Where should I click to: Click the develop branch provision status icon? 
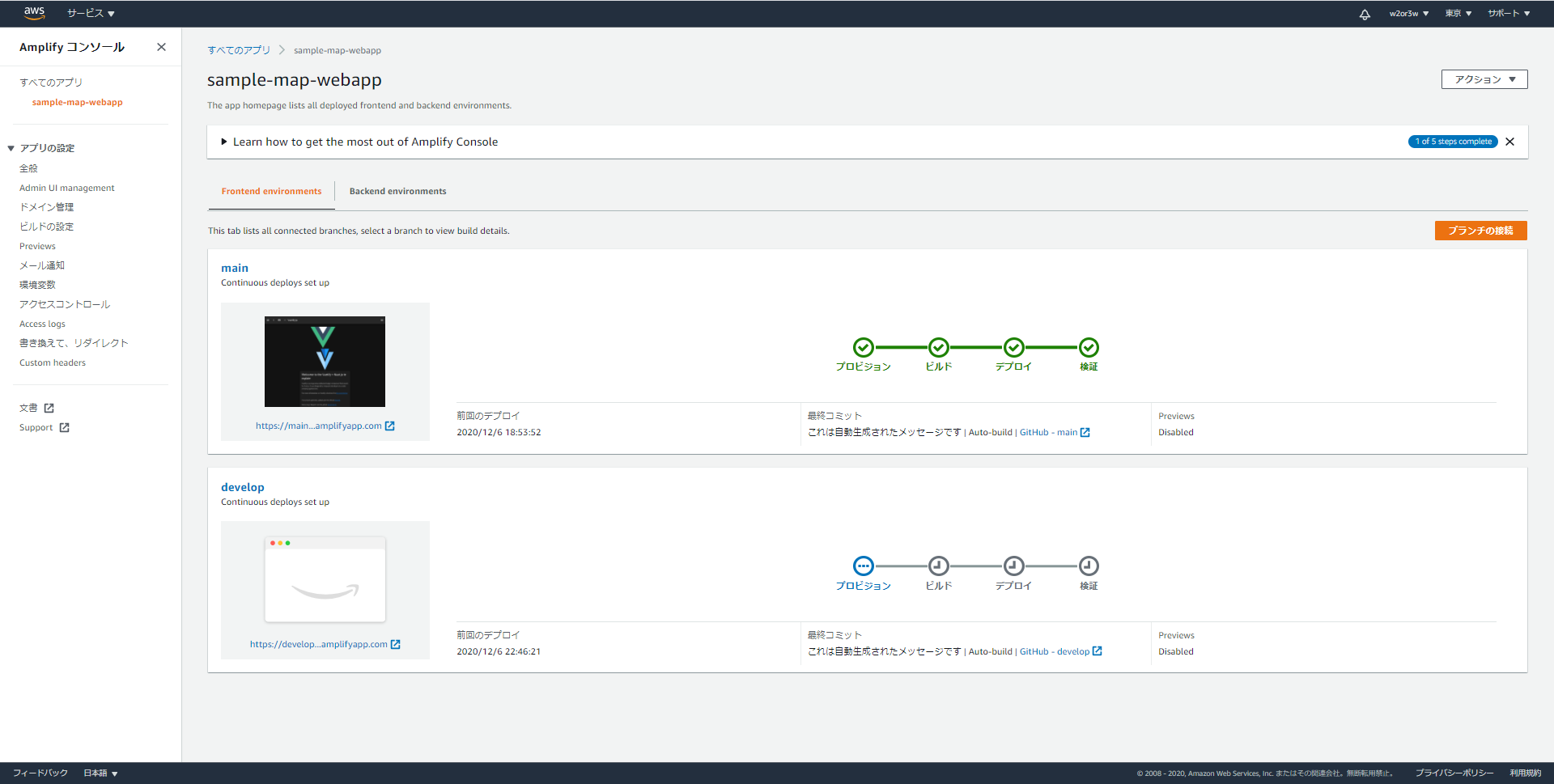coord(864,566)
